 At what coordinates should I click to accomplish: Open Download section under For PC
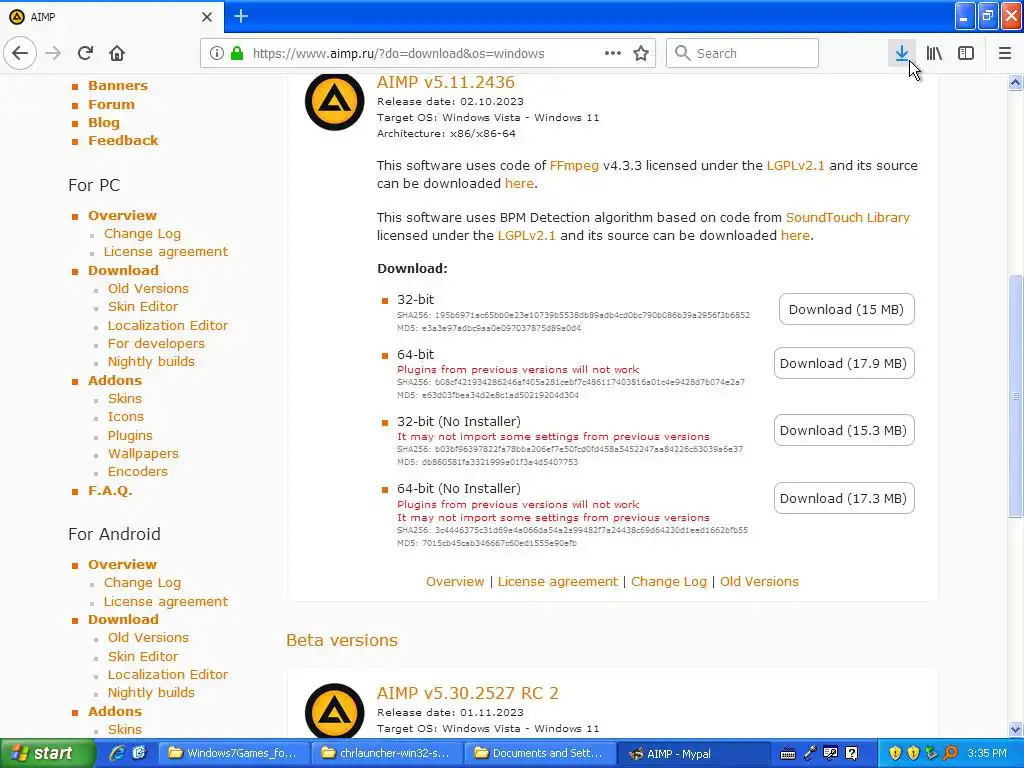coord(123,270)
